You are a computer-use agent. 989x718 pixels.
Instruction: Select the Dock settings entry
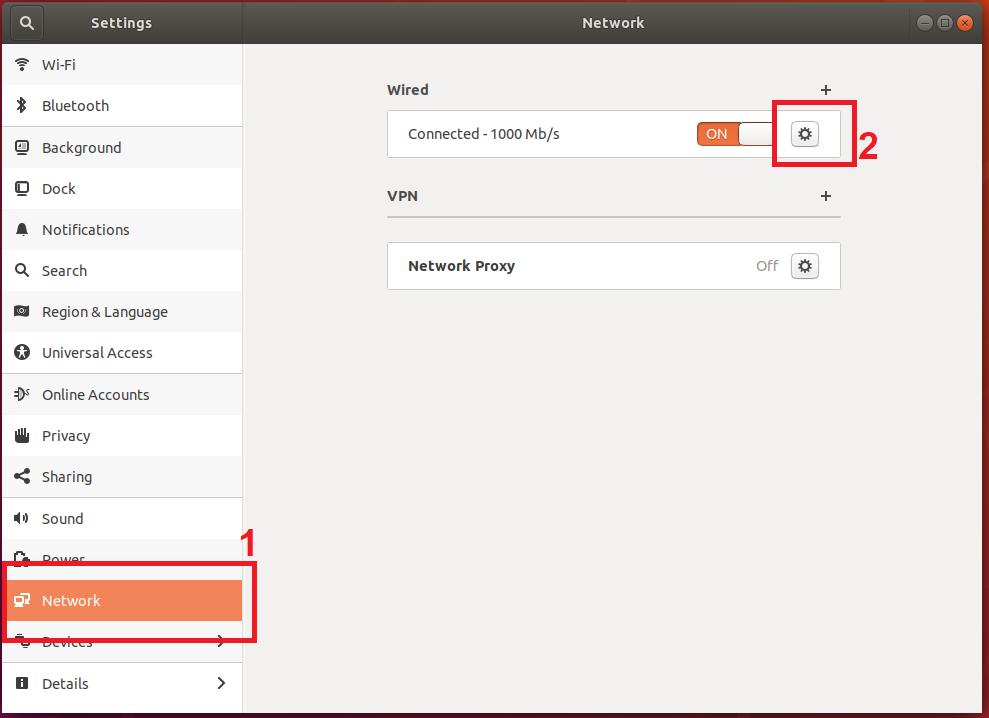[58, 189]
